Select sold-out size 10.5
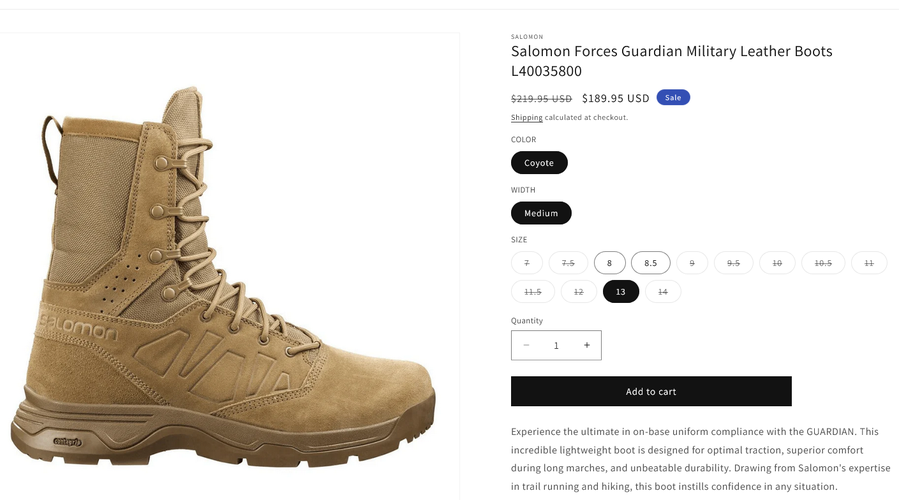 (x=824, y=263)
